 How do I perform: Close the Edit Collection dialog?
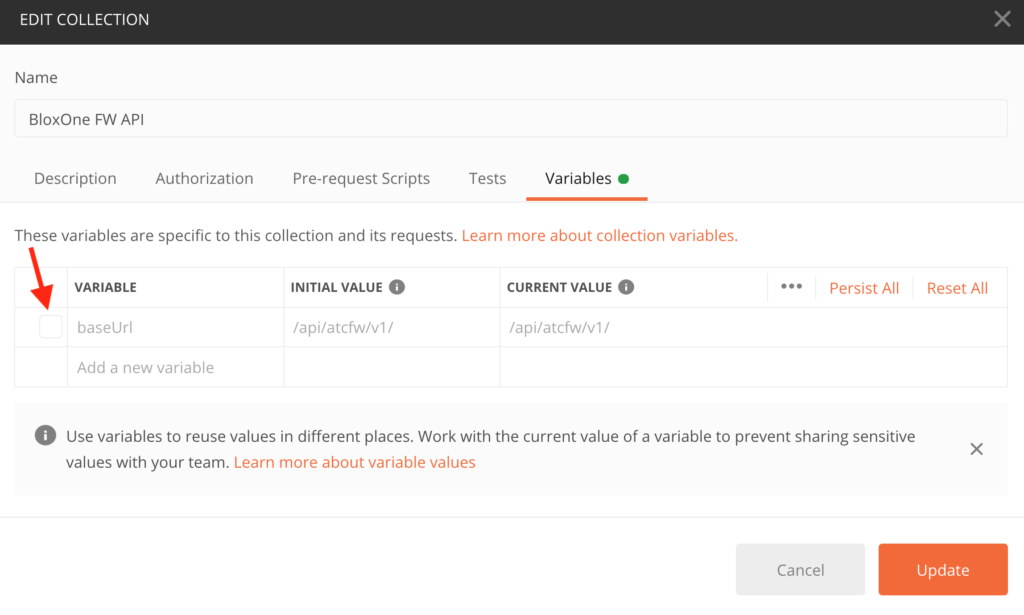point(1001,19)
